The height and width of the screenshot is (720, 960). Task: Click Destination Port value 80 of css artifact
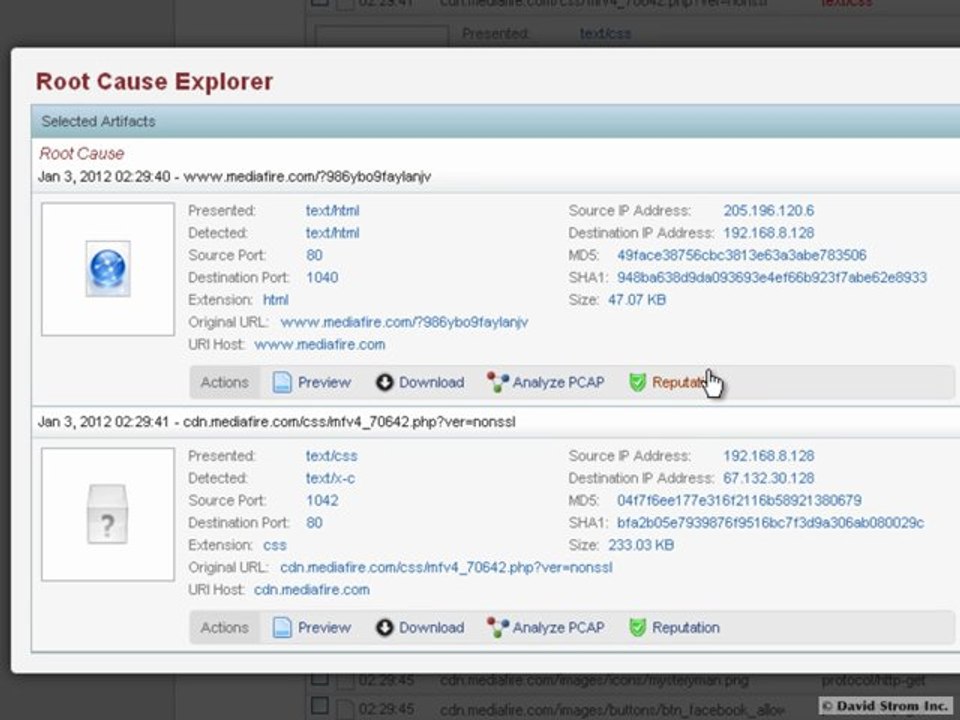point(314,523)
